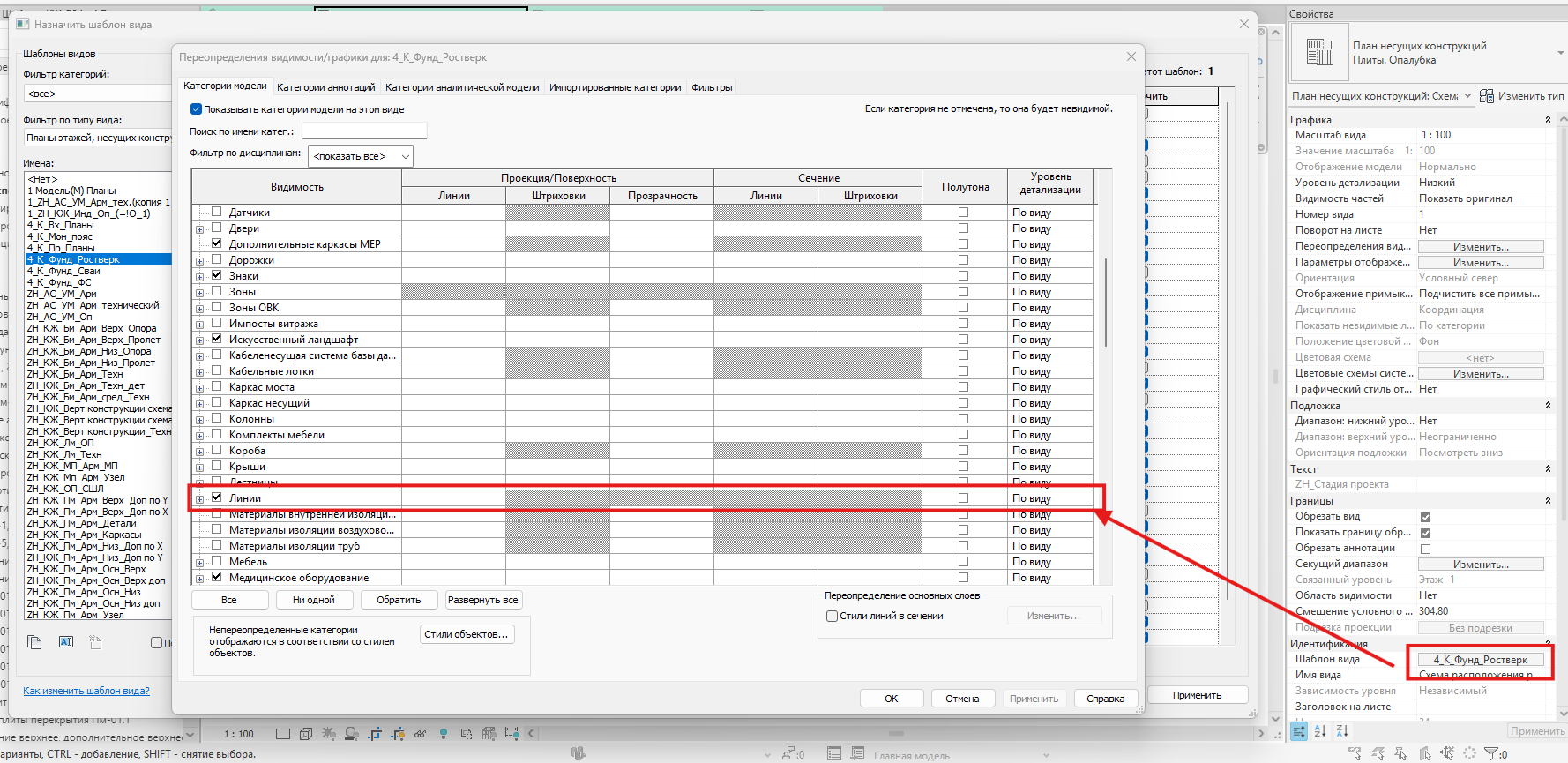Click the visual style cube icon
This screenshot has height=763, width=1568.
pos(305,734)
